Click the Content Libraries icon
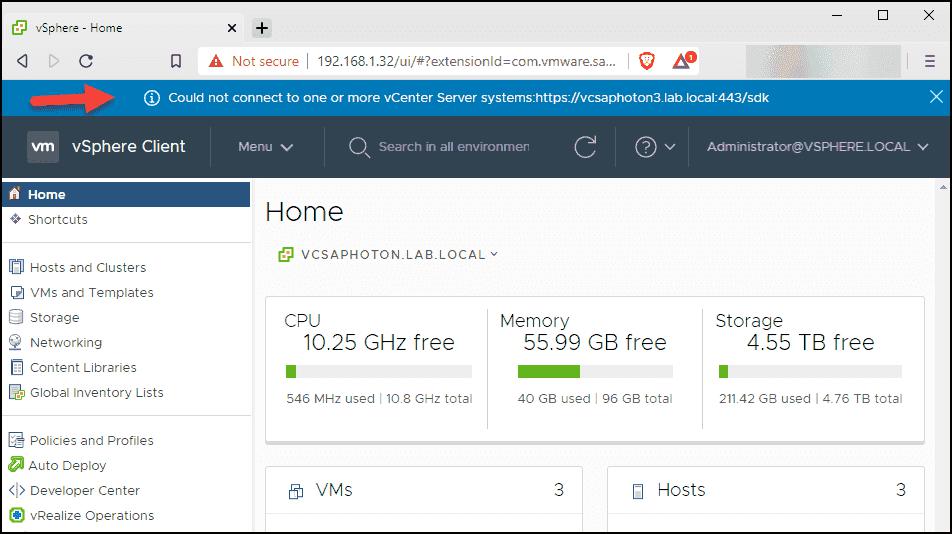This screenshot has width=952, height=534. coord(17,367)
